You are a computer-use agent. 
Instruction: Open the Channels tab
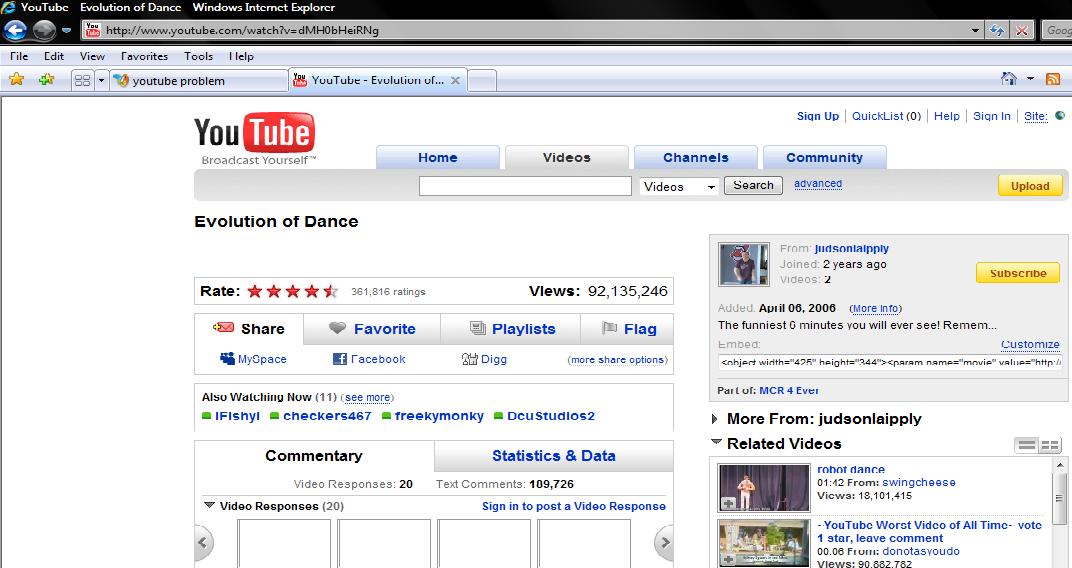tap(695, 157)
